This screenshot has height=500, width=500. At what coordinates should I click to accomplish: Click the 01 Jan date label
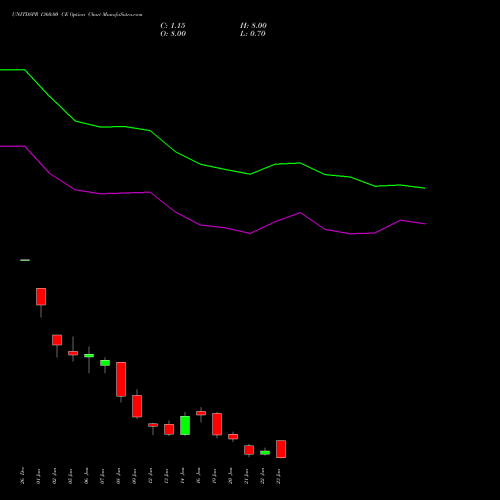[39, 476]
